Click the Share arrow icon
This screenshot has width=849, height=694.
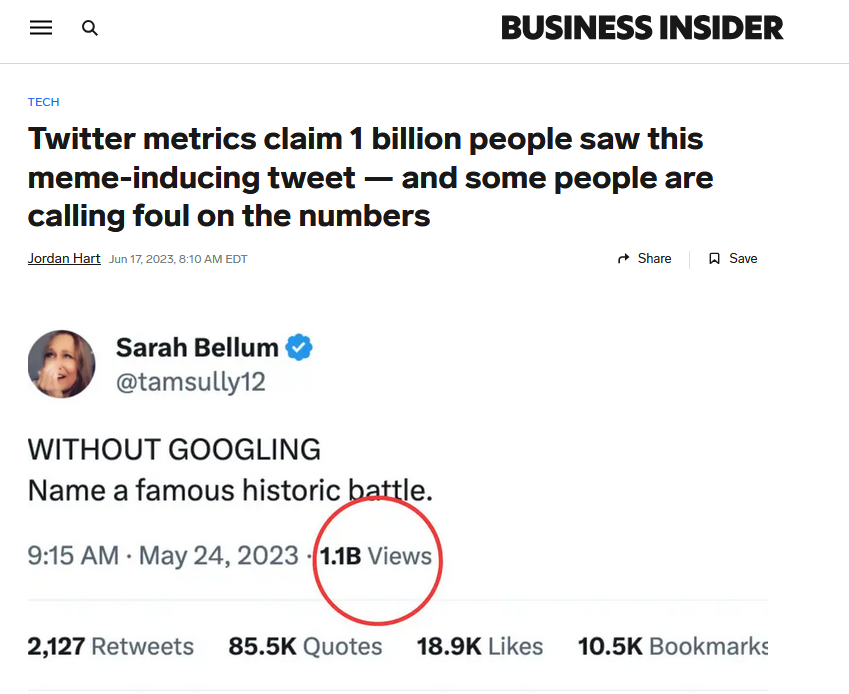pyautogui.click(x=624, y=259)
